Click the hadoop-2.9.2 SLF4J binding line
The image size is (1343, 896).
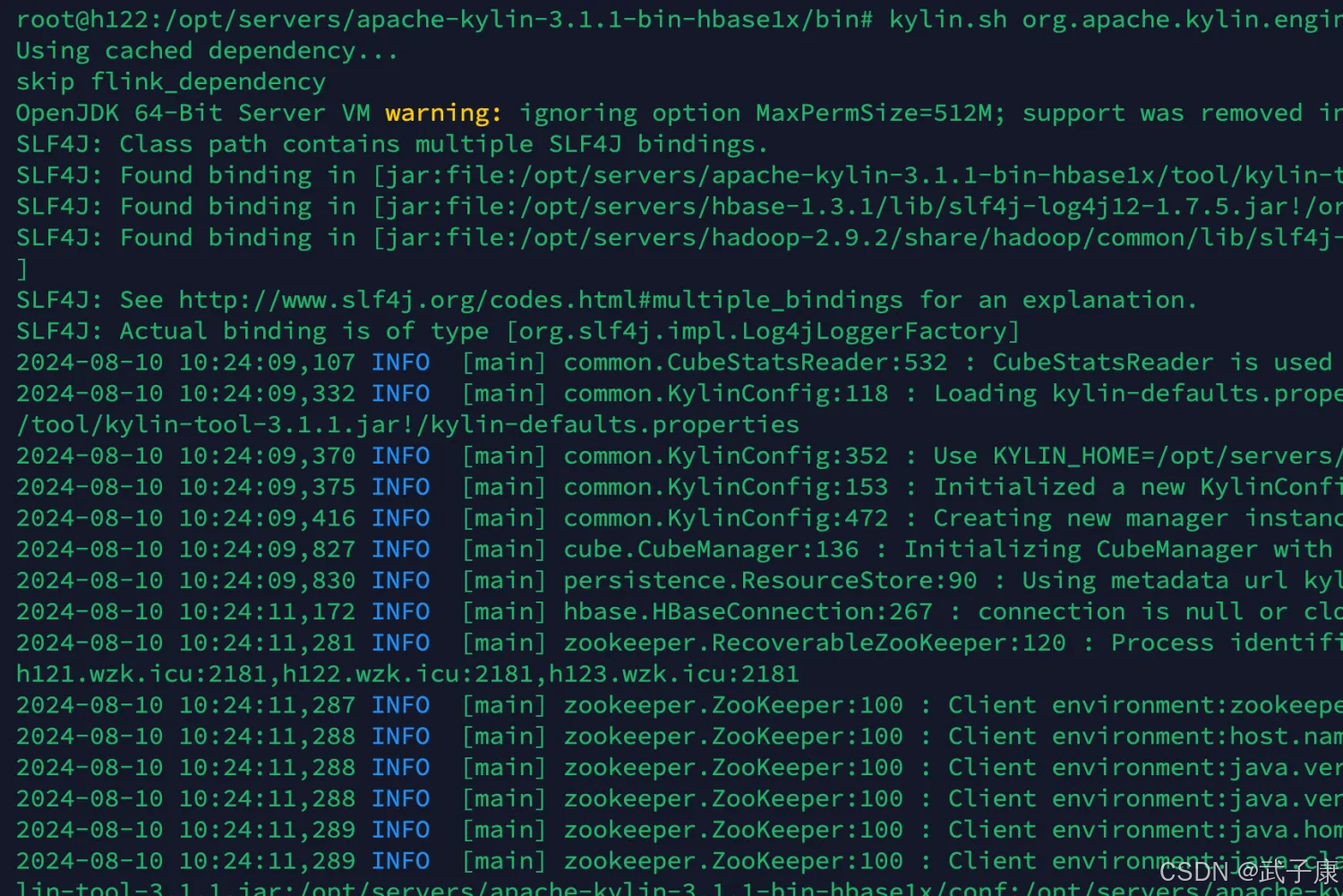pos(680,238)
